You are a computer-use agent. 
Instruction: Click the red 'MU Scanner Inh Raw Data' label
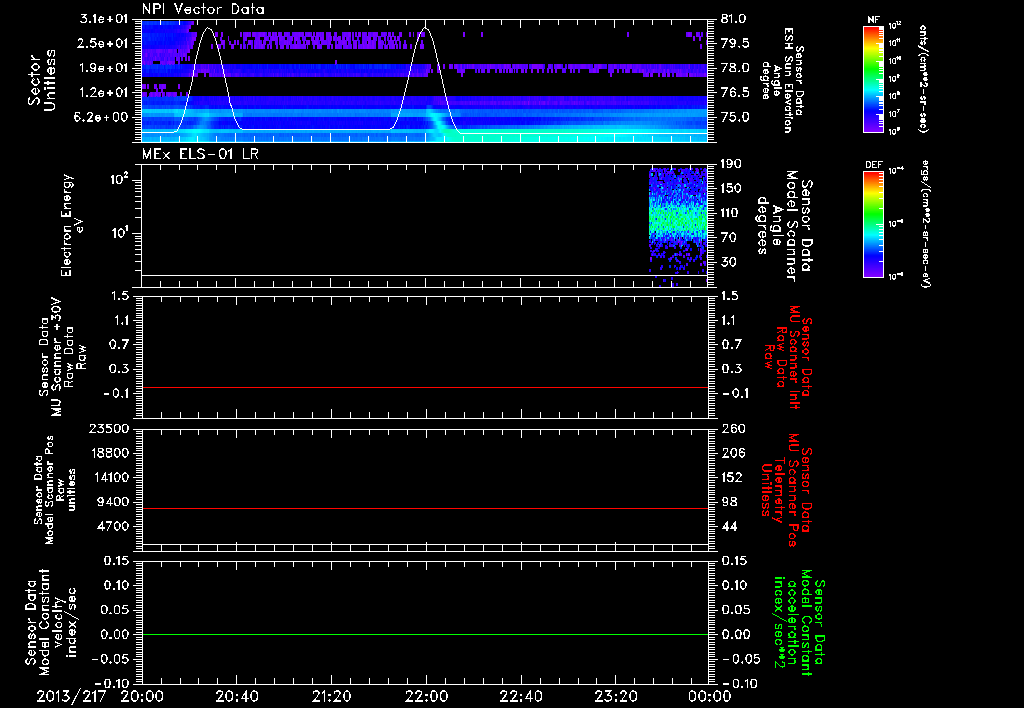tap(788, 357)
